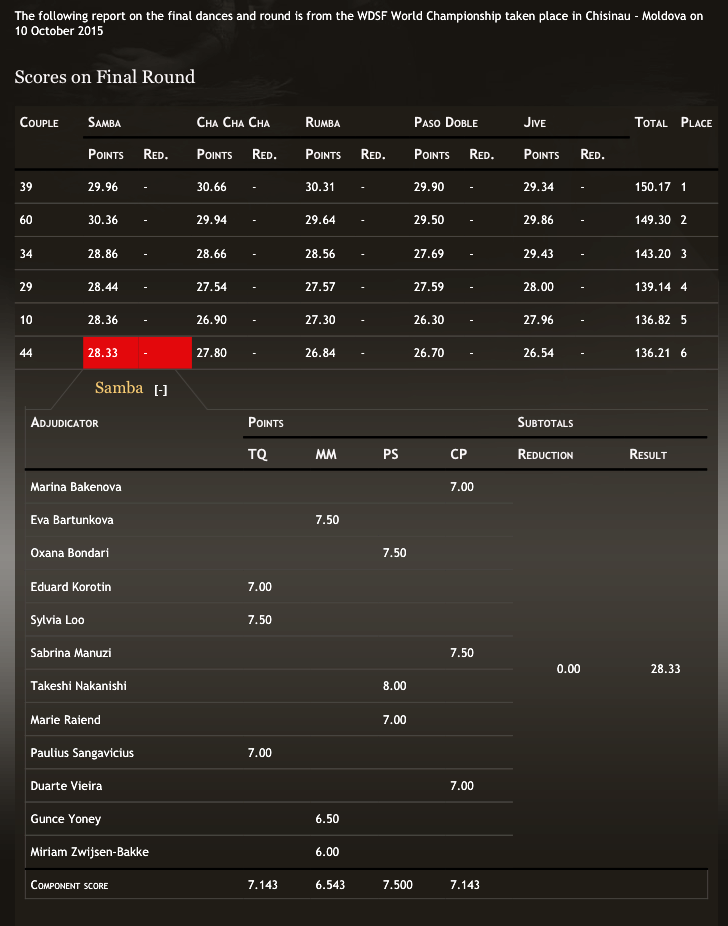
Task: Click the Samba column header
Action: pos(105,123)
